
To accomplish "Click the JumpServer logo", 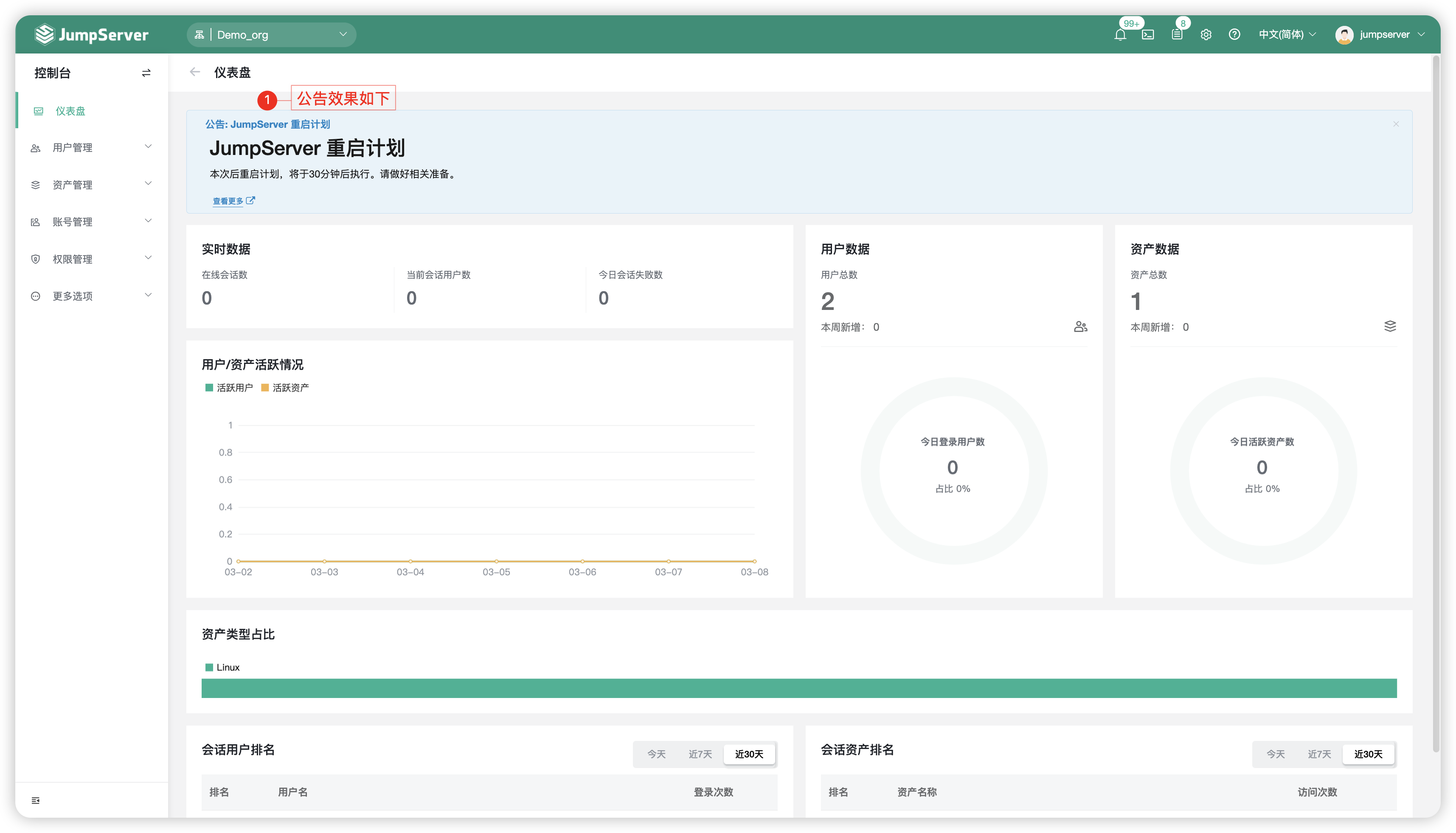I will click(x=92, y=34).
